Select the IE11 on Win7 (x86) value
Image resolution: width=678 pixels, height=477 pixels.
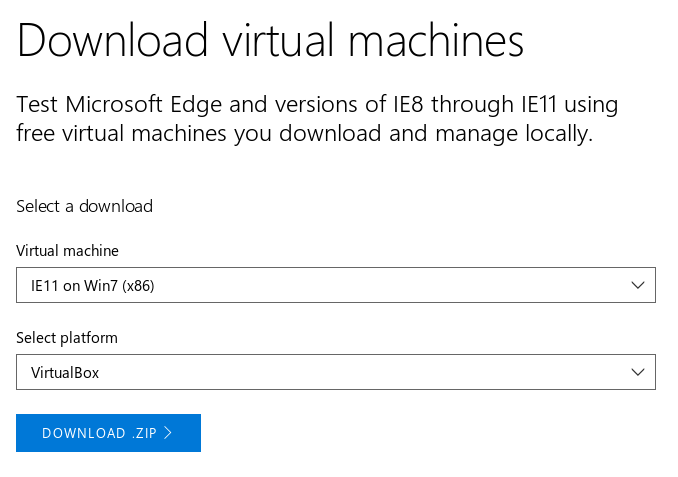click(x=93, y=286)
